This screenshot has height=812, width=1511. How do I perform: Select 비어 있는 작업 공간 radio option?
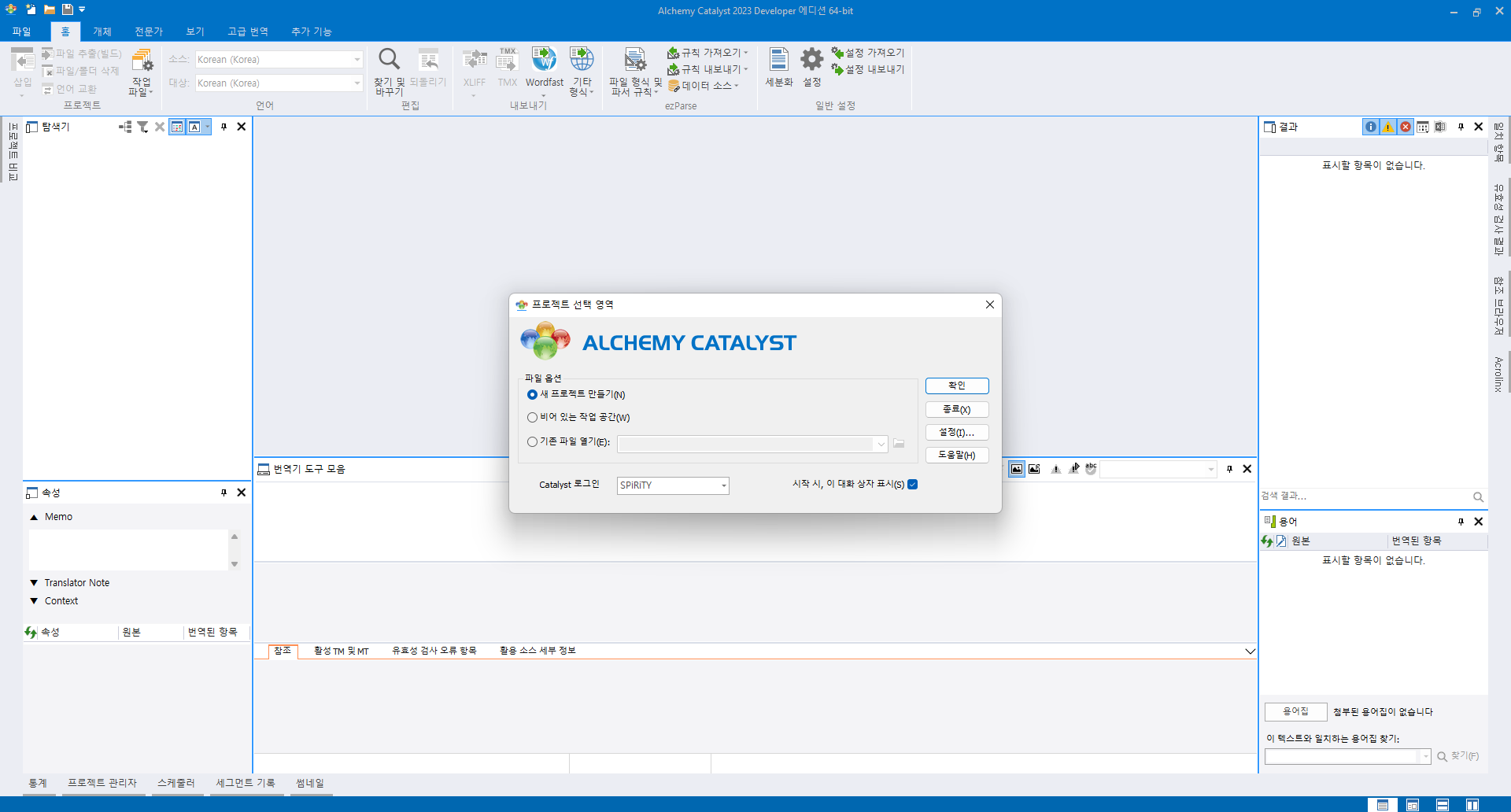pos(532,417)
